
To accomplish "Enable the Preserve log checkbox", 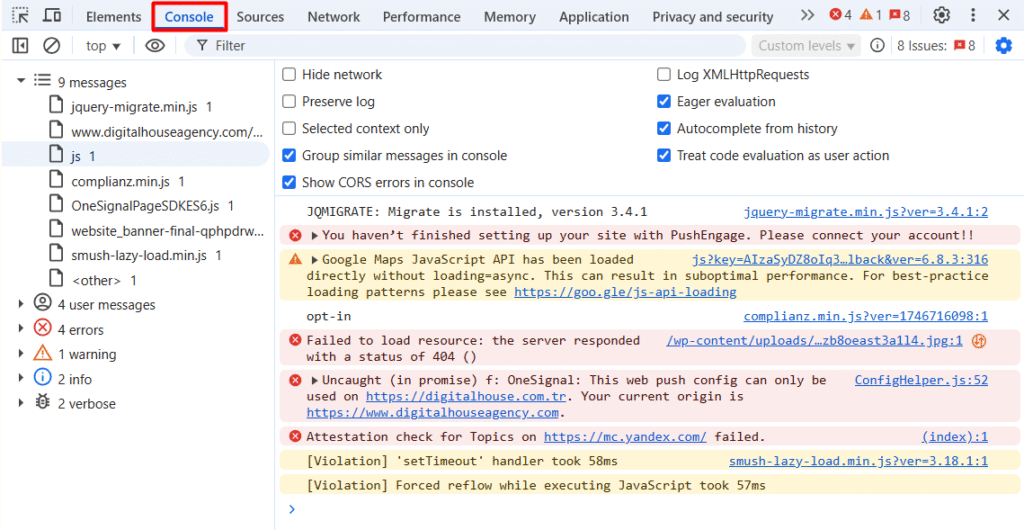I will click(289, 102).
